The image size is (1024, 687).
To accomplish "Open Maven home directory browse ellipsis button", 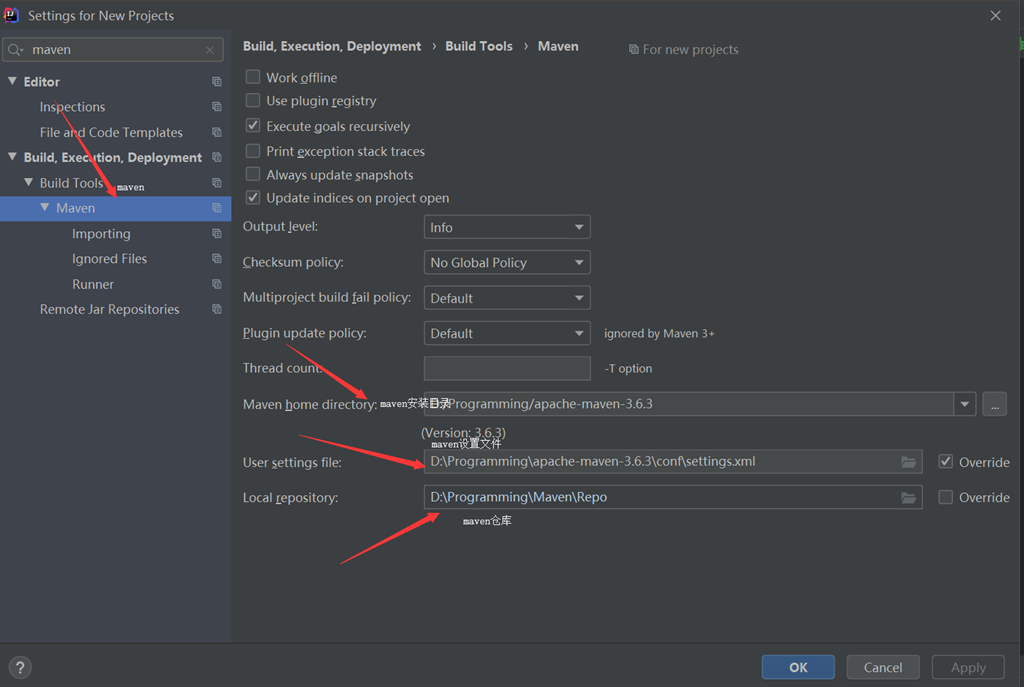I will point(994,404).
